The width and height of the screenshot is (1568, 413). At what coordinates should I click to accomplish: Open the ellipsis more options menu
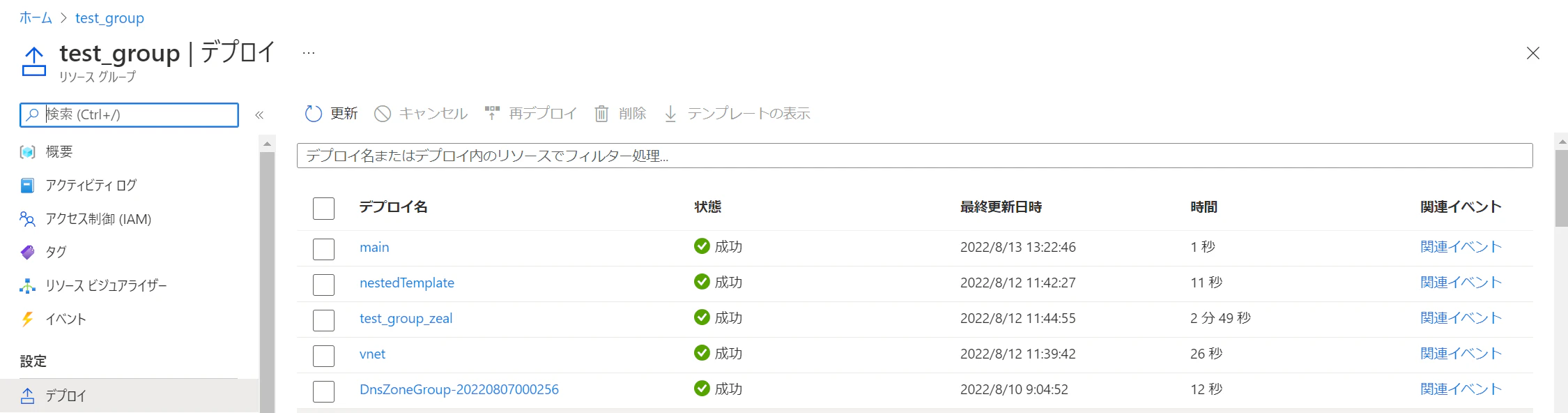point(309,53)
